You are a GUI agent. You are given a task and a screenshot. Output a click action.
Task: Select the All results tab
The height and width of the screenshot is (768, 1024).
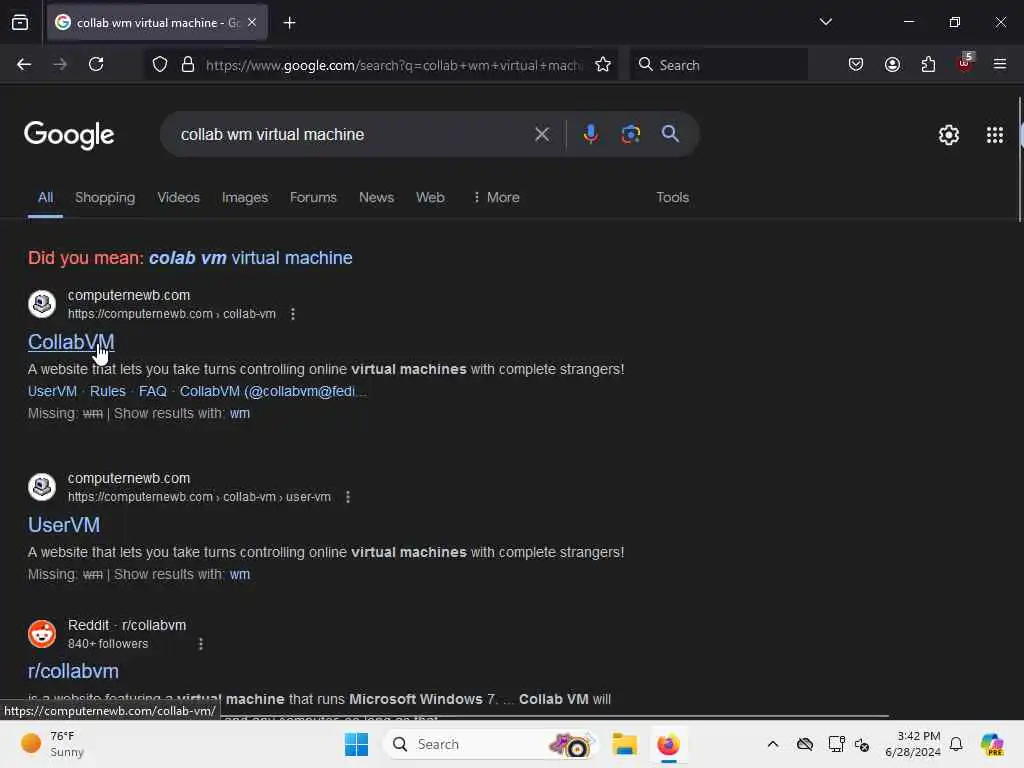[45, 198]
